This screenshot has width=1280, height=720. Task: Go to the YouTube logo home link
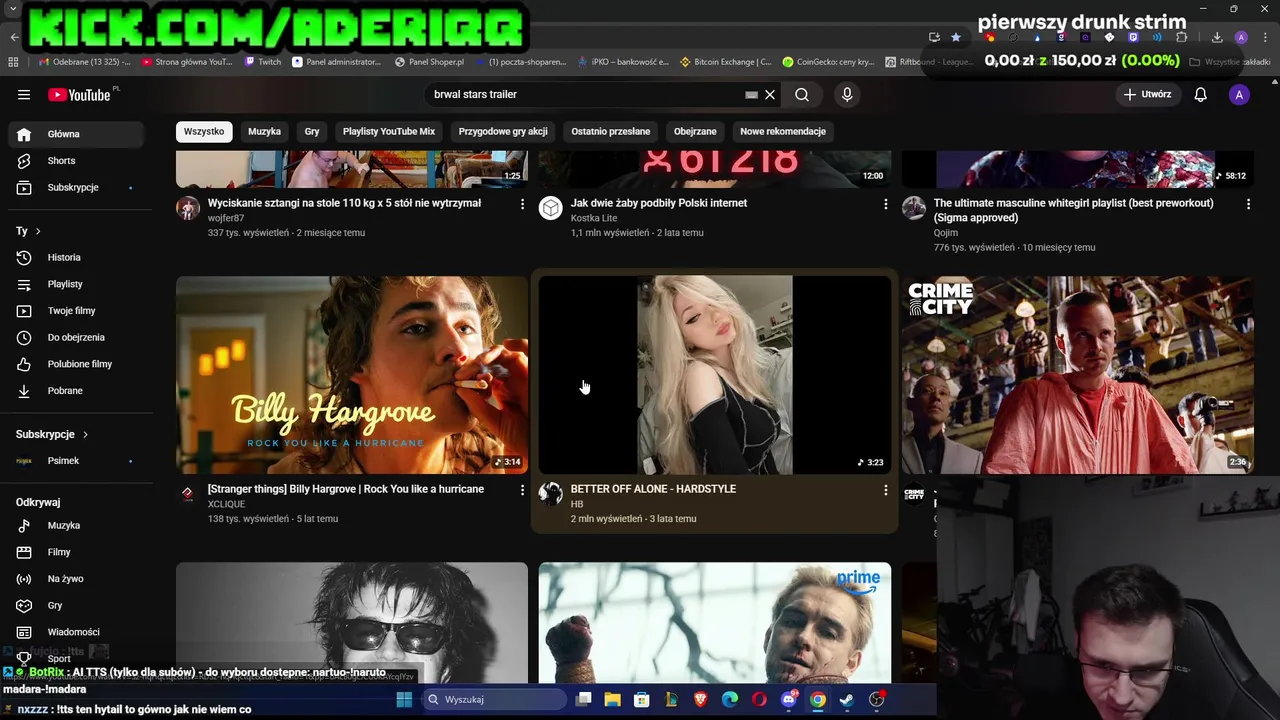(x=80, y=94)
